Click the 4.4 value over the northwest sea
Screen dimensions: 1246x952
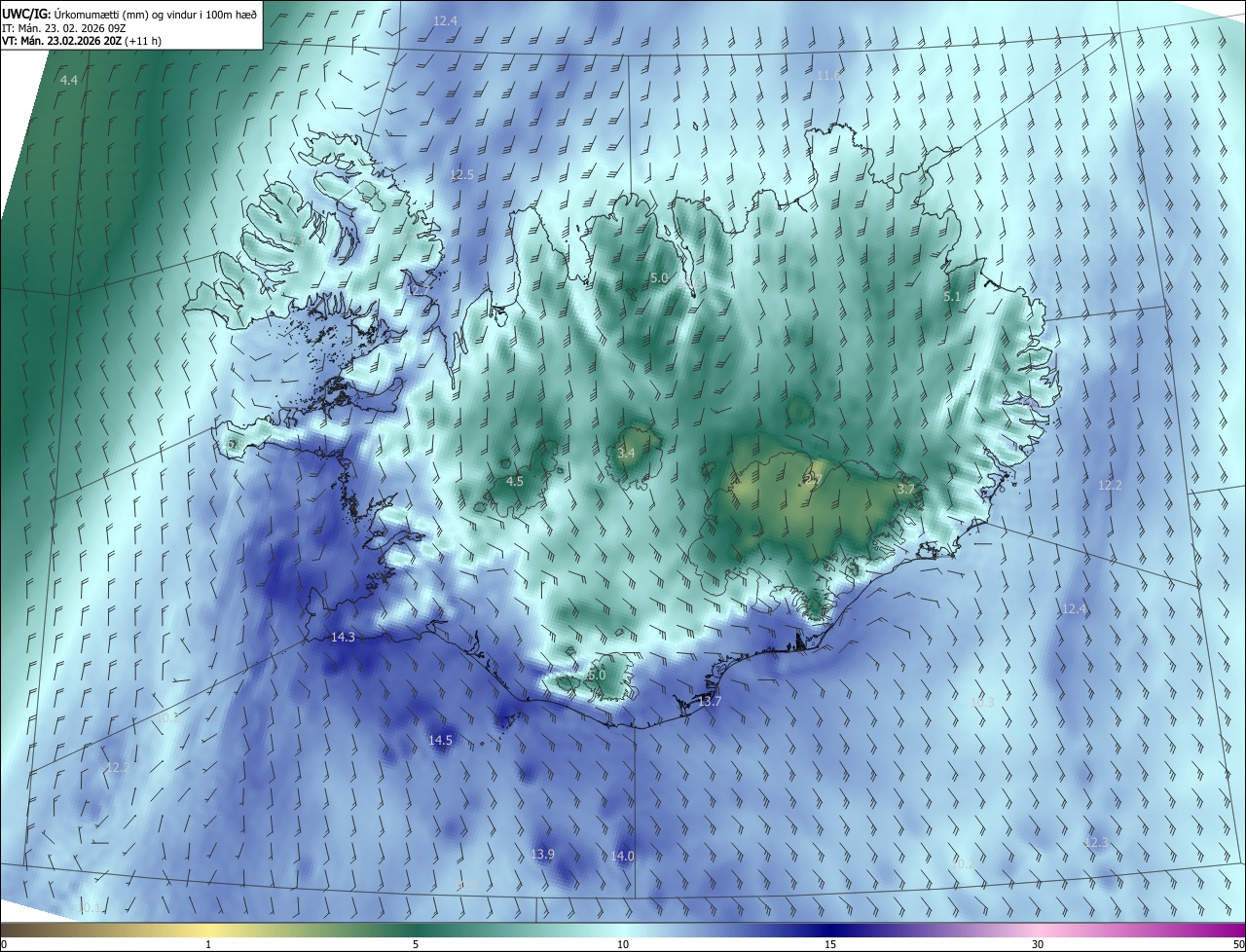pos(69,80)
